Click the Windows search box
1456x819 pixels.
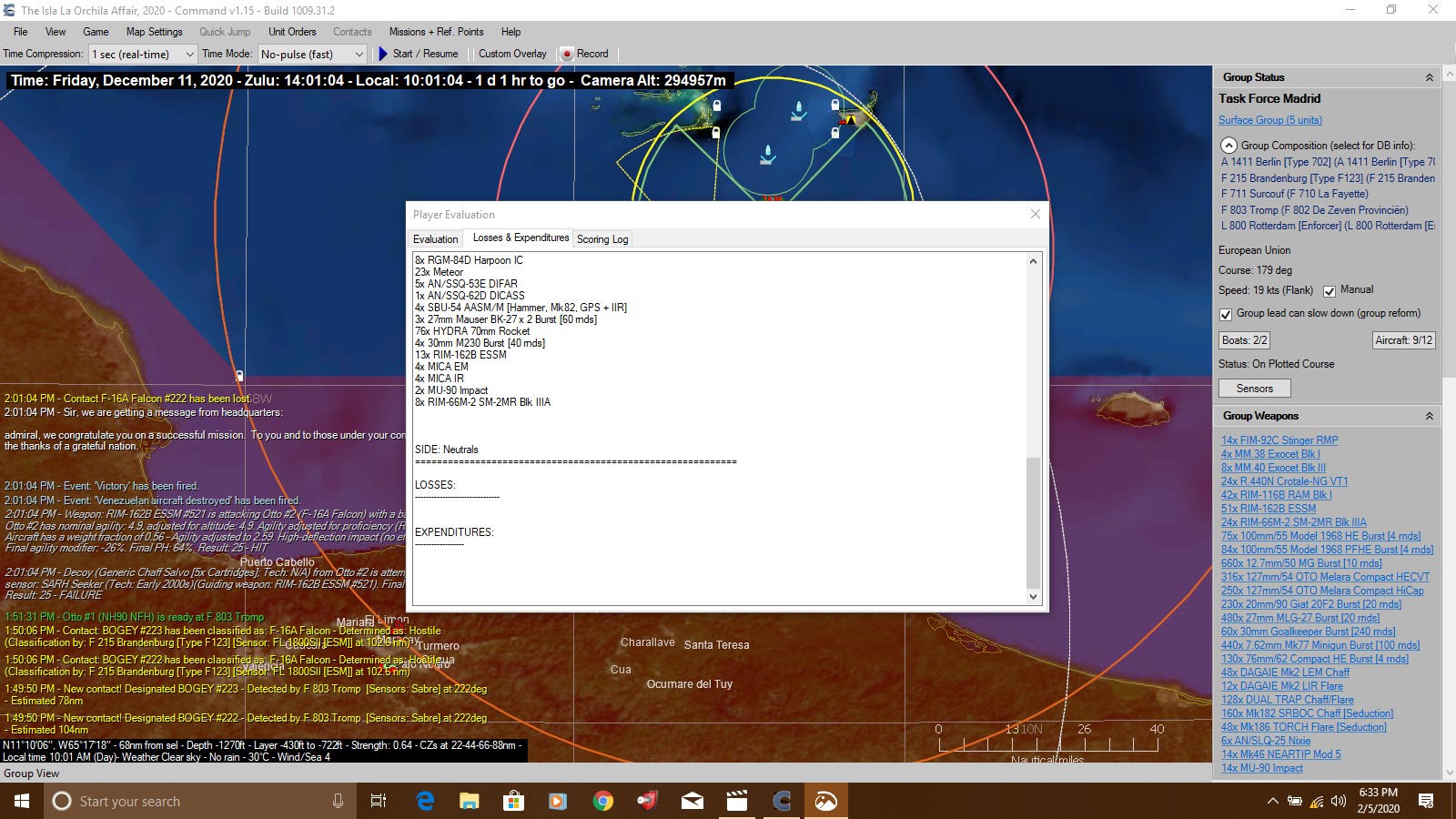pos(199,801)
